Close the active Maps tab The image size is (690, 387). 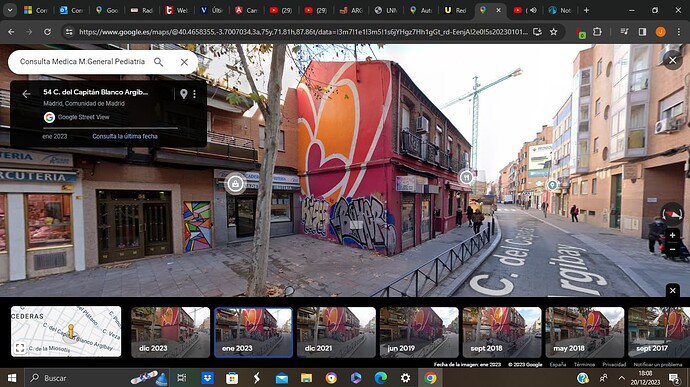click(498, 10)
